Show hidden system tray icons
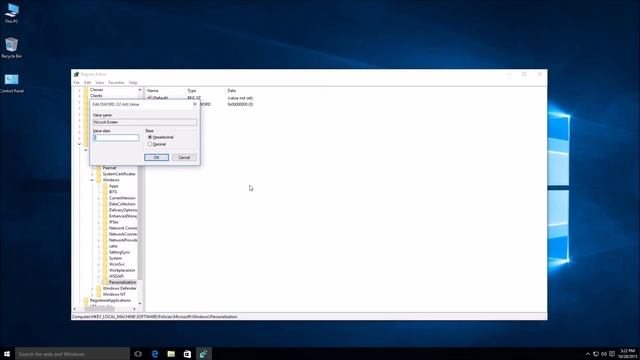The height and width of the screenshot is (360, 640). point(588,354)
